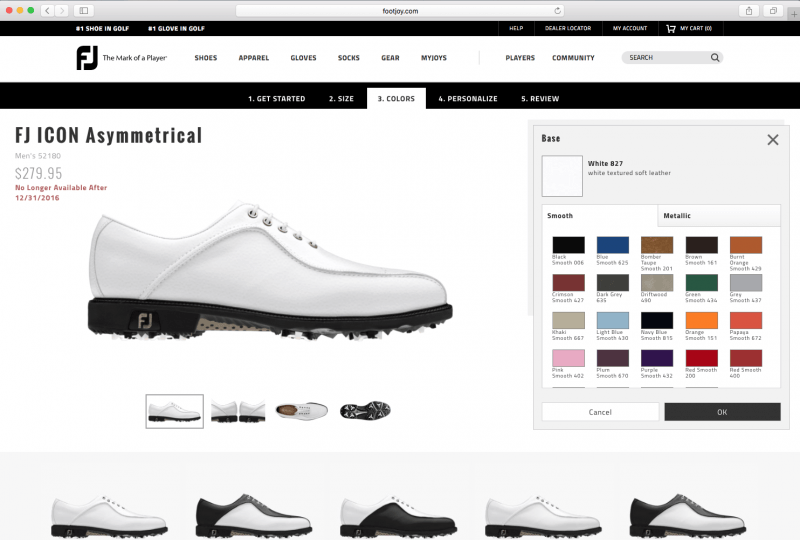
Task: Open the Socks menu
Action: [x=348, y=58]
